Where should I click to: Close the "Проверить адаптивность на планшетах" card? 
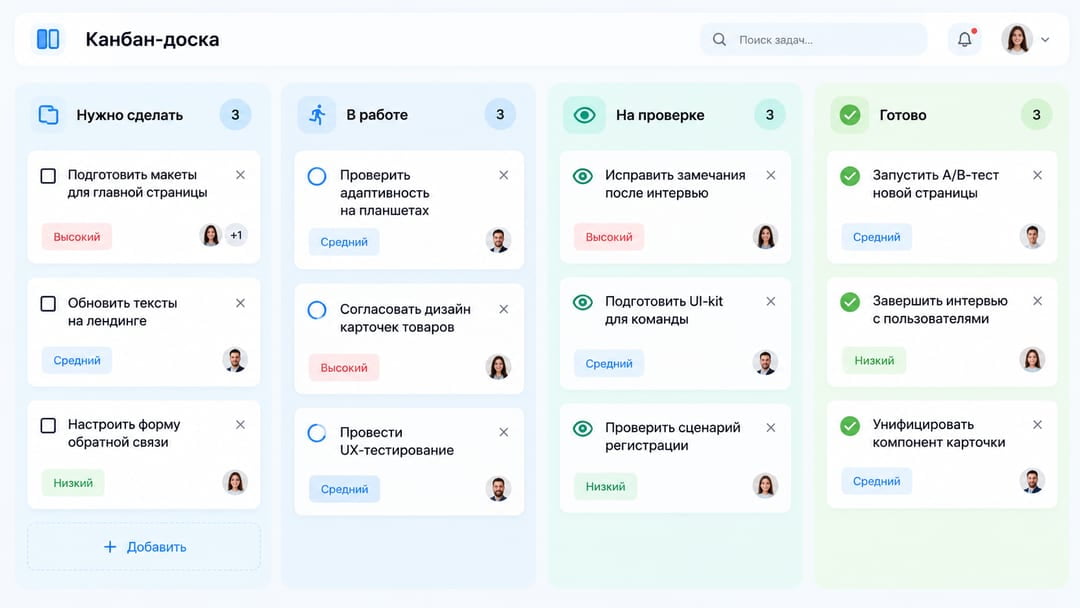click(503, 176)
